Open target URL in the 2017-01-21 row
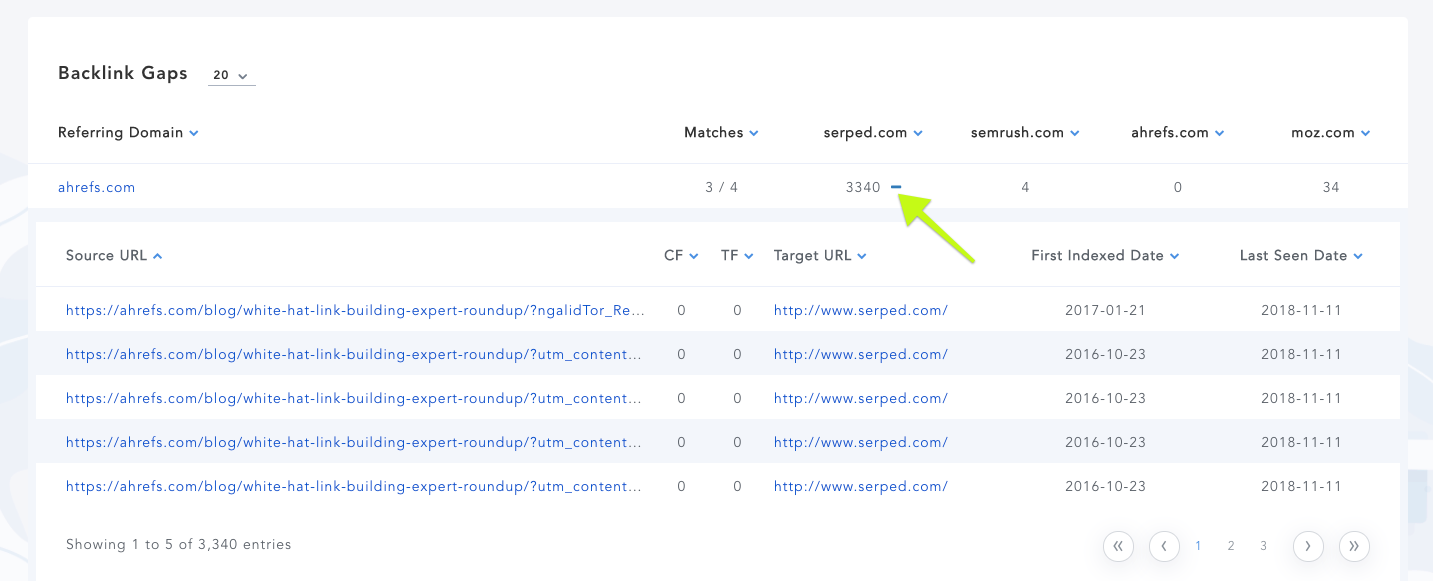 pos(860,310)
